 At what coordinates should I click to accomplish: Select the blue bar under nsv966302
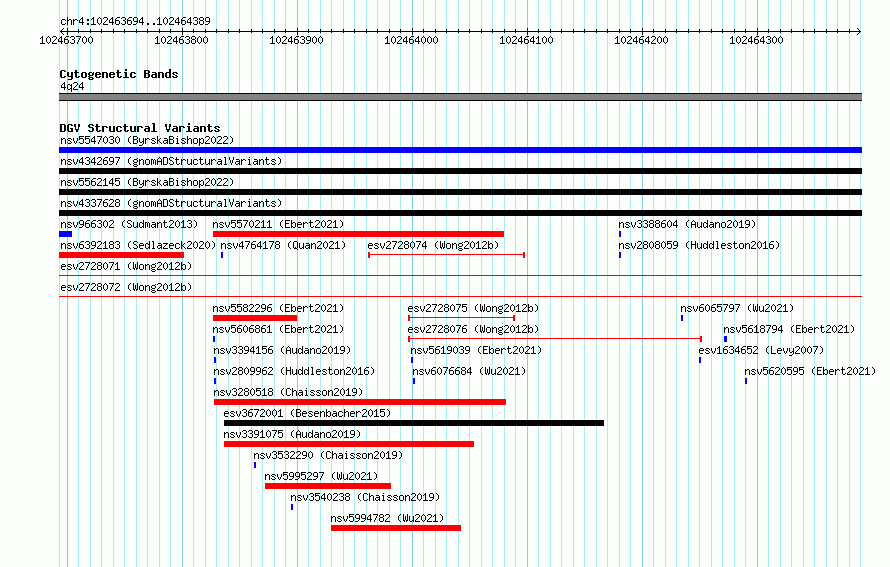(x=65, y=234)
